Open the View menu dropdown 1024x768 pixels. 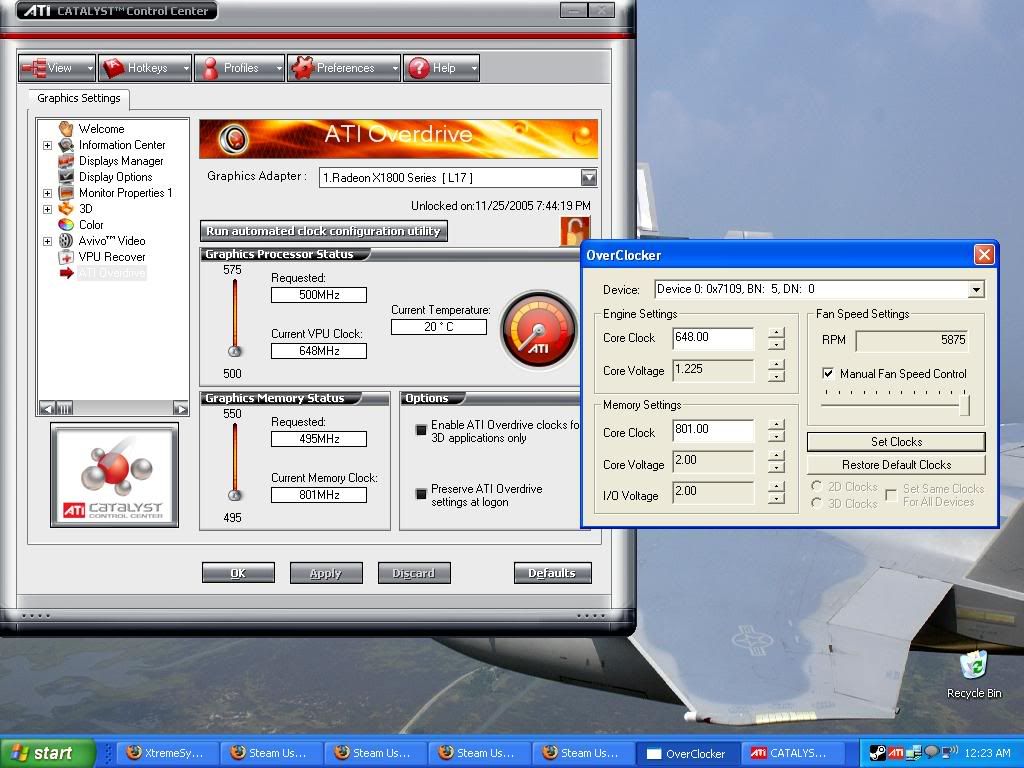click(x=57, y=68)
